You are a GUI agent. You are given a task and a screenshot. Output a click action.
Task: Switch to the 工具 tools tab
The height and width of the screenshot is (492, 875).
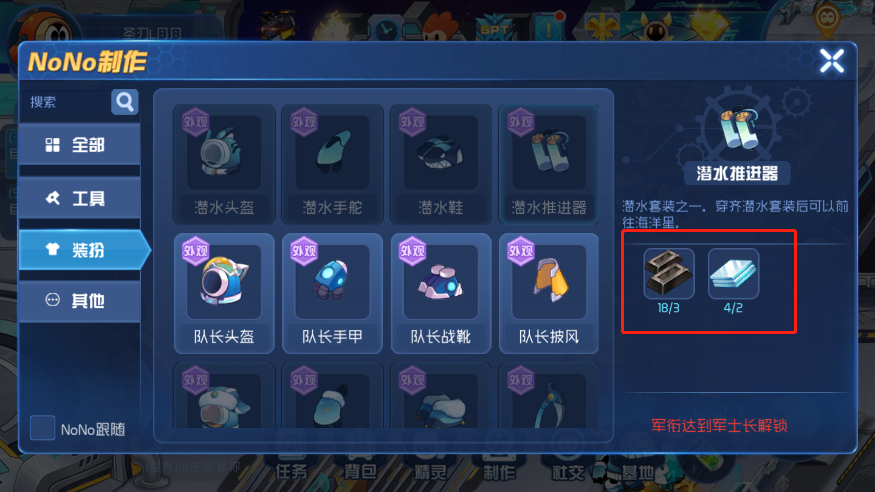point(80,198)
